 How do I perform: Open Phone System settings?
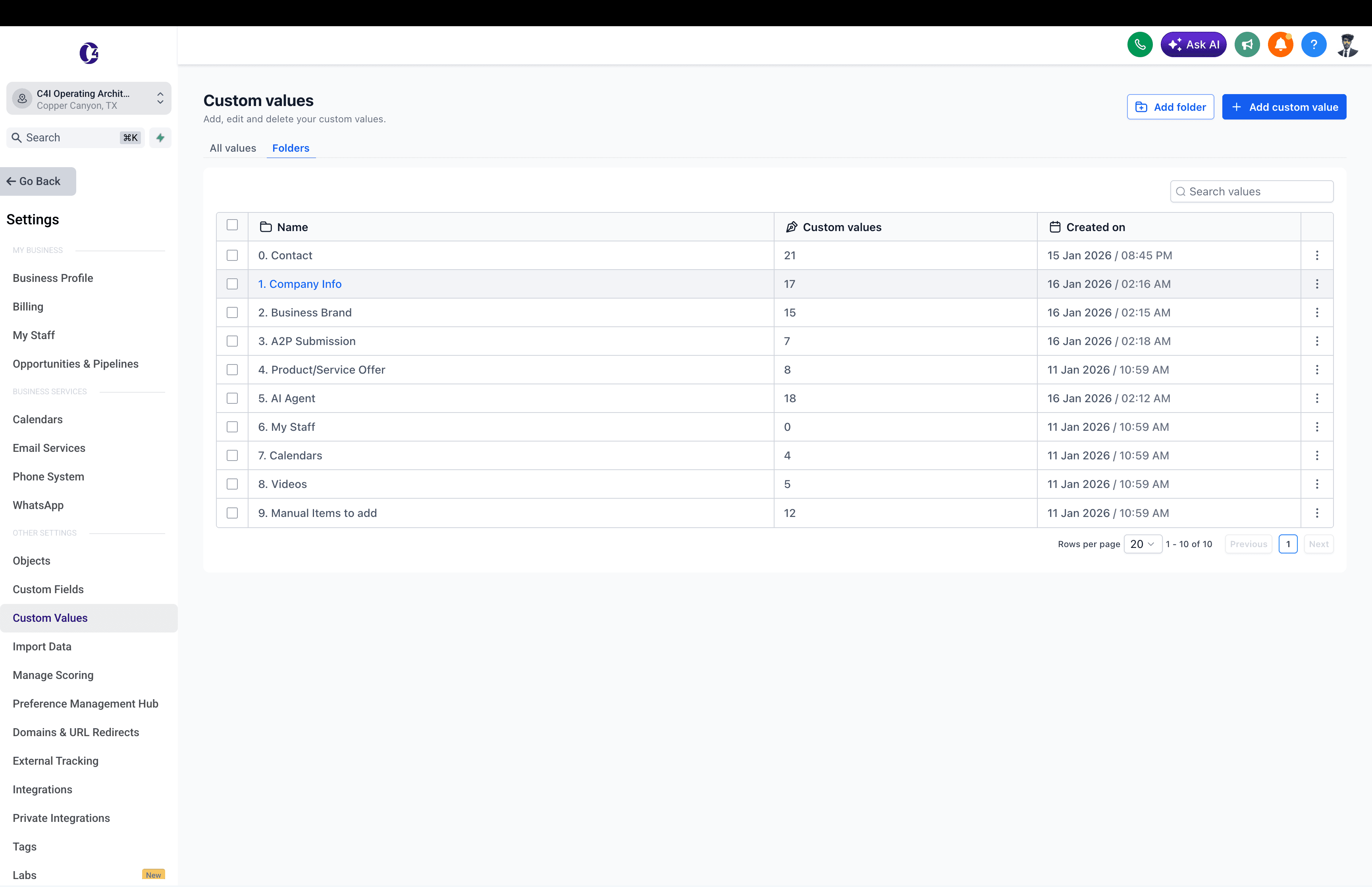pyautogui.click(x=48, y=477)
